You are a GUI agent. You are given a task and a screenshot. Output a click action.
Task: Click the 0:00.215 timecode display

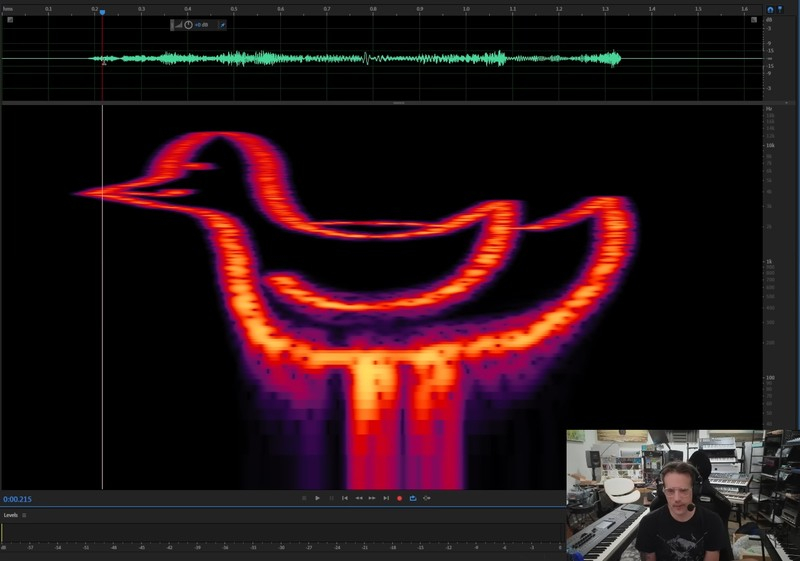[18, 499]
